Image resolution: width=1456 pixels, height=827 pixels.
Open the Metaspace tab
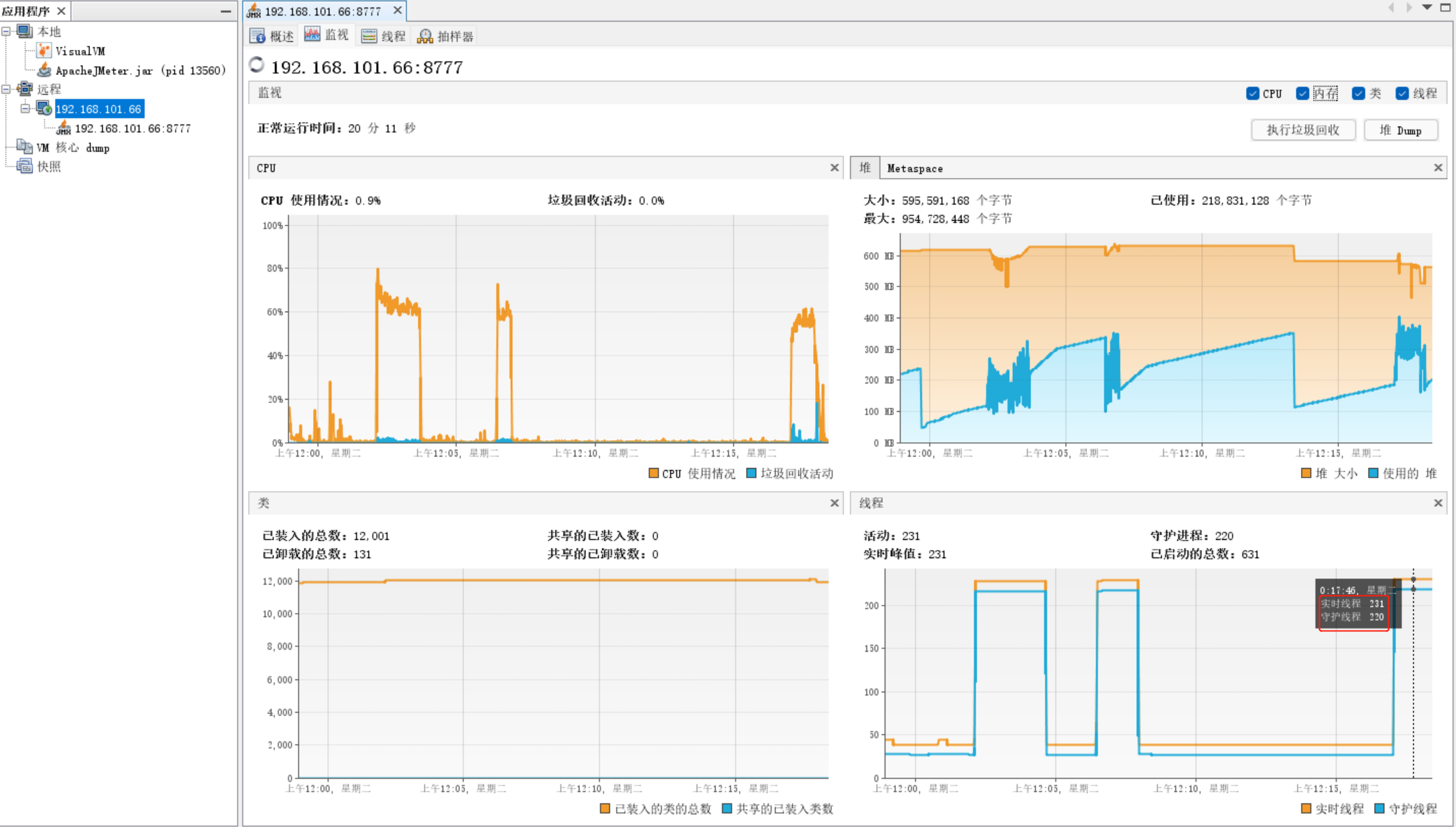pyautogui.click(x=915, y=168)
